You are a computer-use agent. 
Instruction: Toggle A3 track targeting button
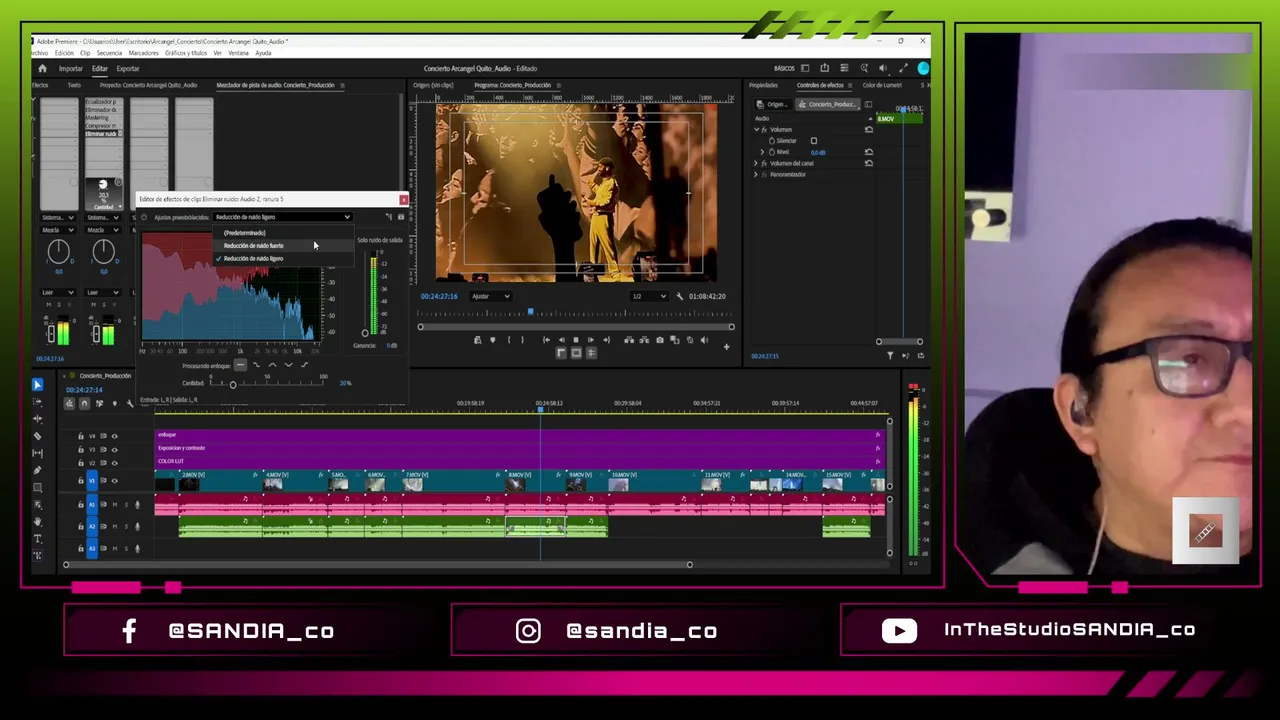pyautogui.click(x=92, y=548)
